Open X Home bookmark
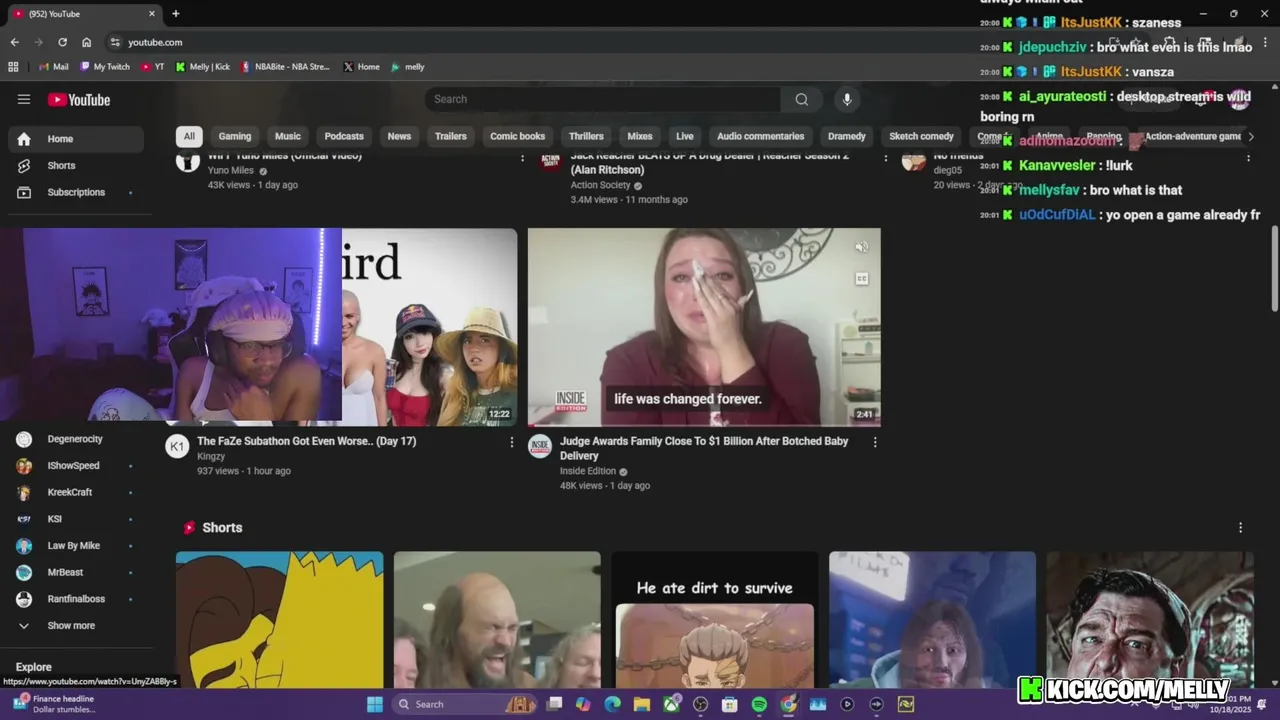 coord(361,67)
